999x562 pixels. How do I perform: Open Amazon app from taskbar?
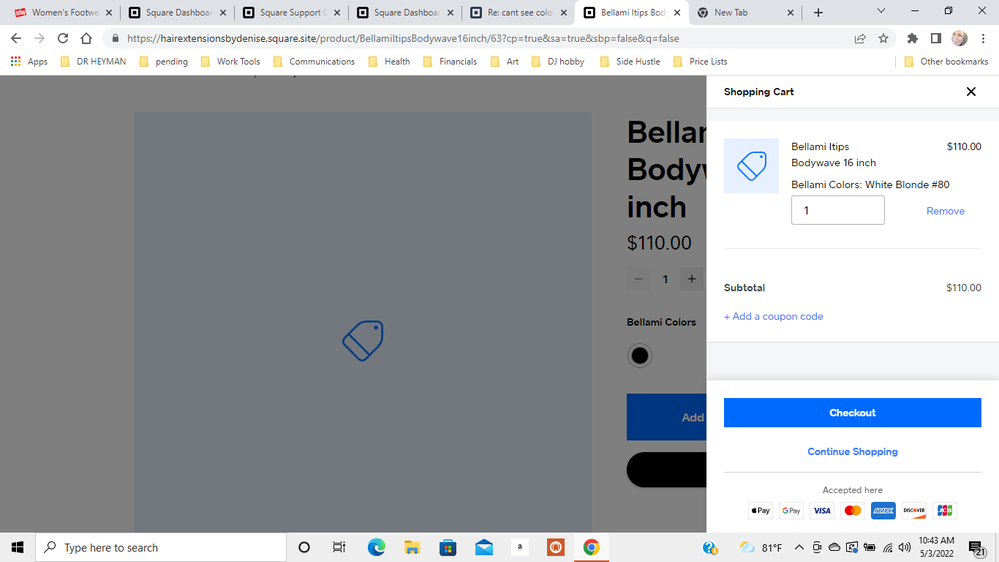520,547
